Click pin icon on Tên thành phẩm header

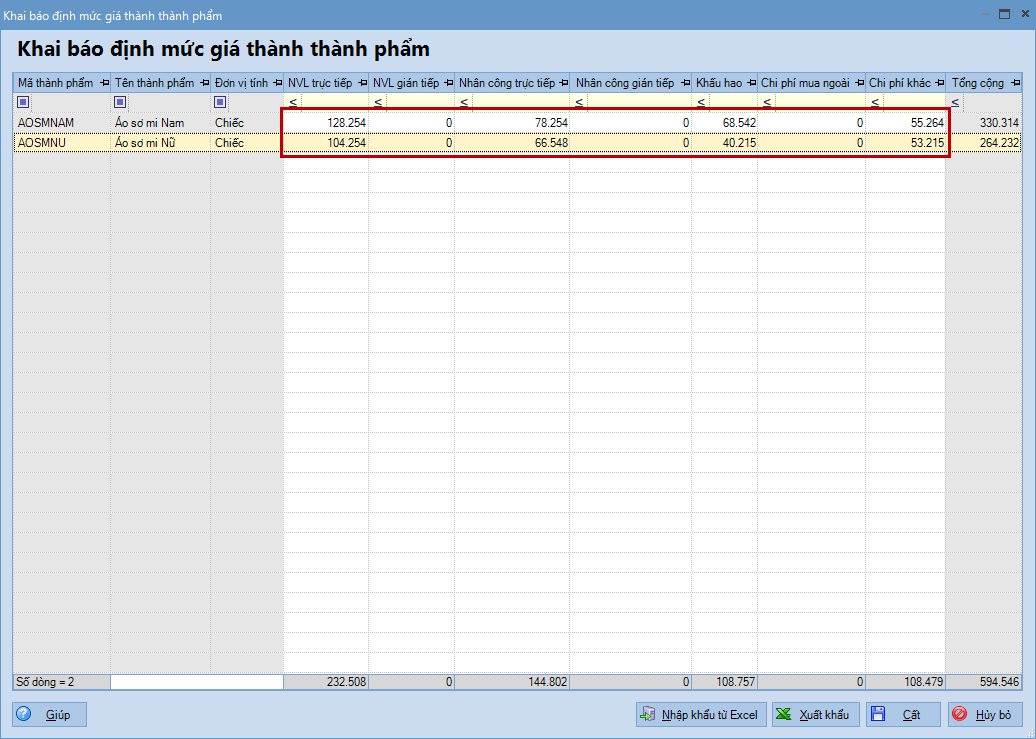click(204, 83)
